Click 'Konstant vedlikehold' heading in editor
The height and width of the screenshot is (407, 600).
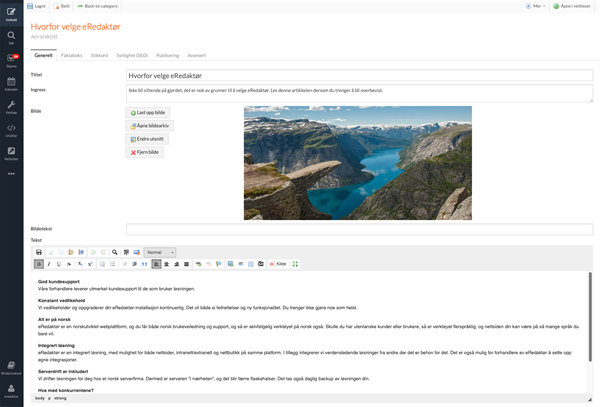61,300
